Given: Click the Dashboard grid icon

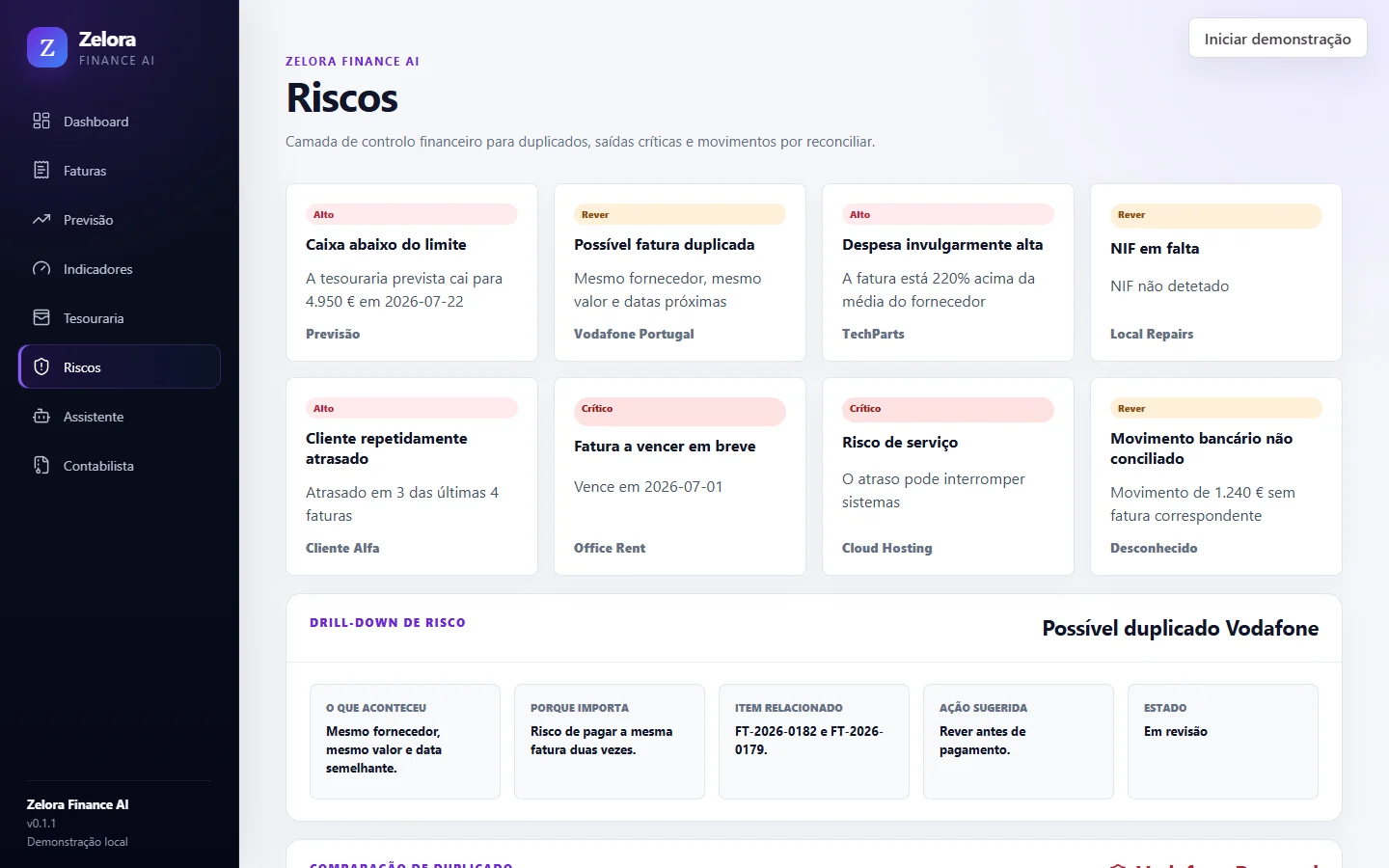Looking at the screenshot, I should [x=41, y=121].
